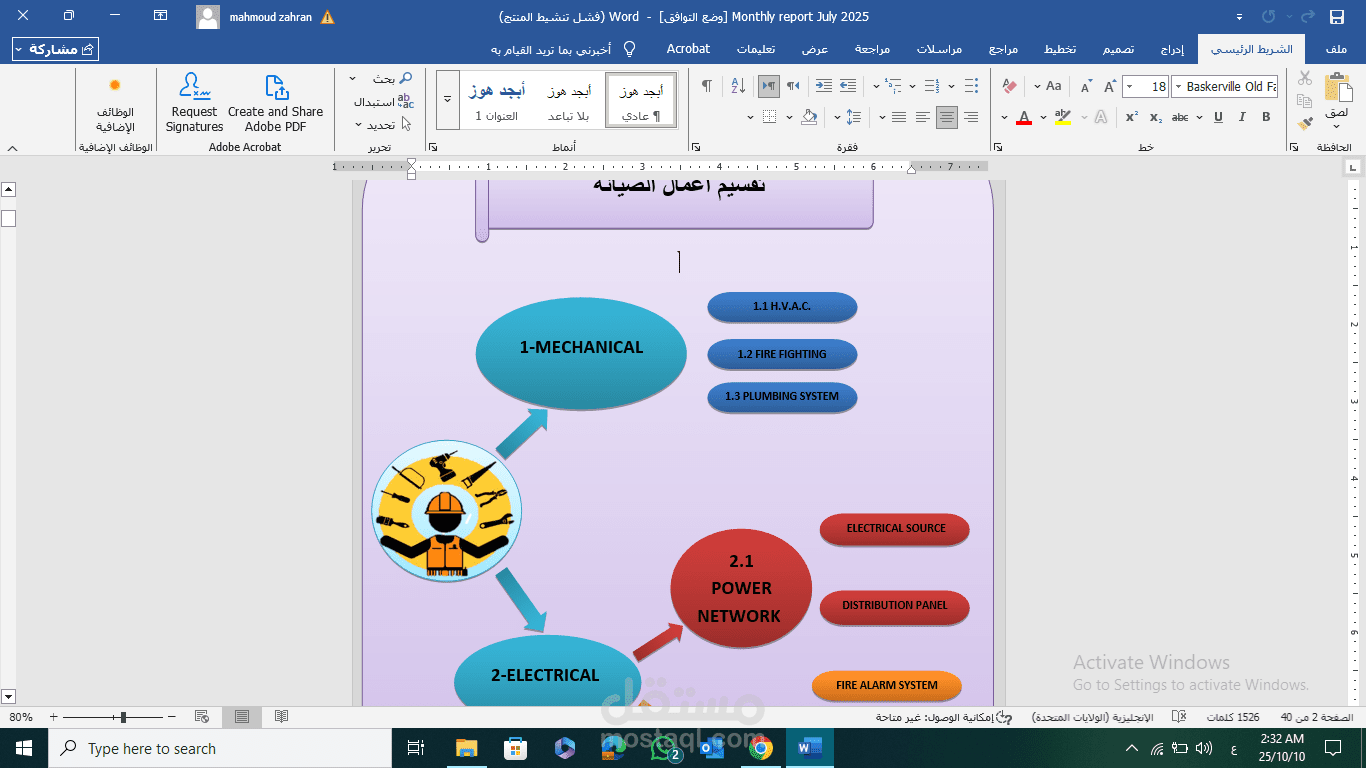The width and height of the screenshot is (1366, 768).
Task: Click the Cut scissors icon
Action: [1304, 78]
